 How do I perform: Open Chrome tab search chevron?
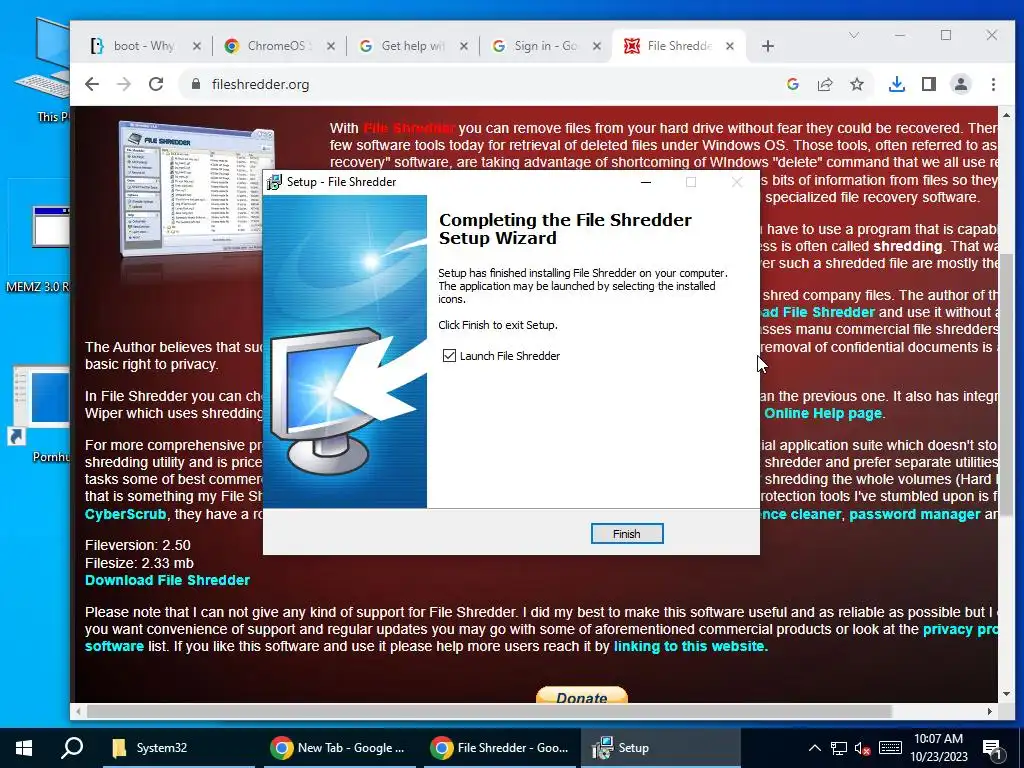click(854, 35)
